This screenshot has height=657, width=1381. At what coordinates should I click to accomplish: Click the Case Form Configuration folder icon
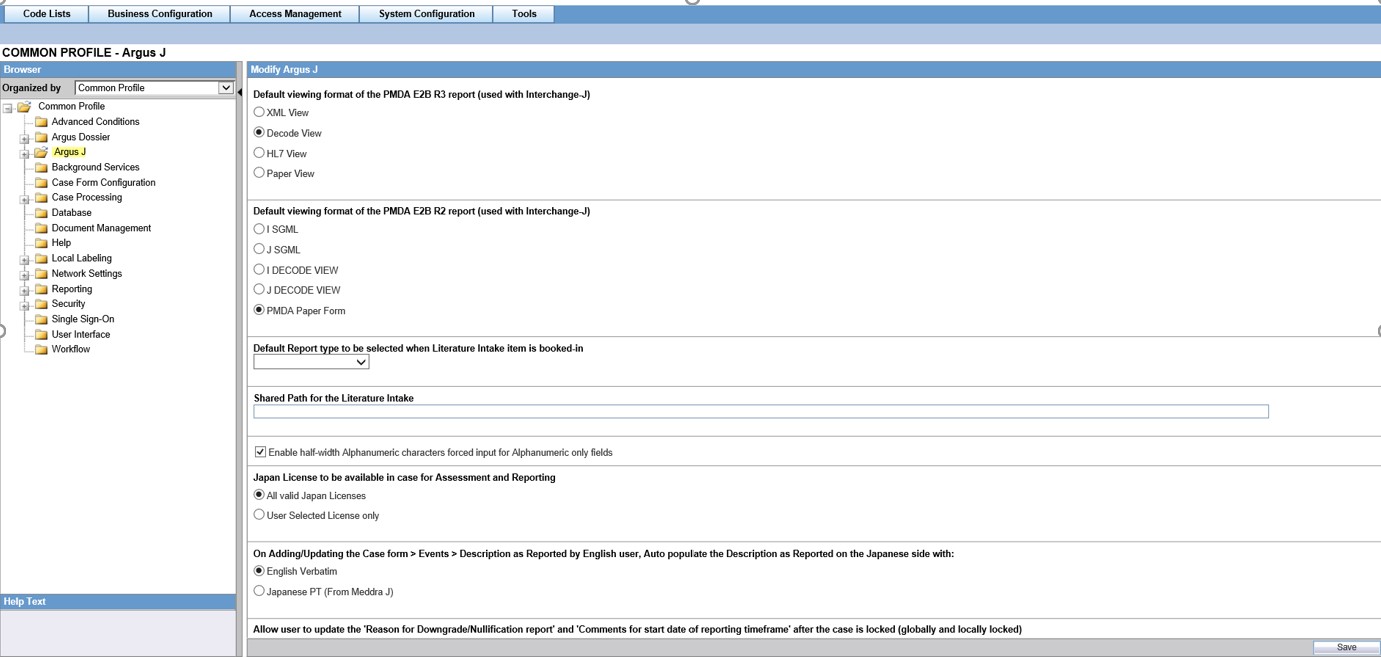coord(41,183)
